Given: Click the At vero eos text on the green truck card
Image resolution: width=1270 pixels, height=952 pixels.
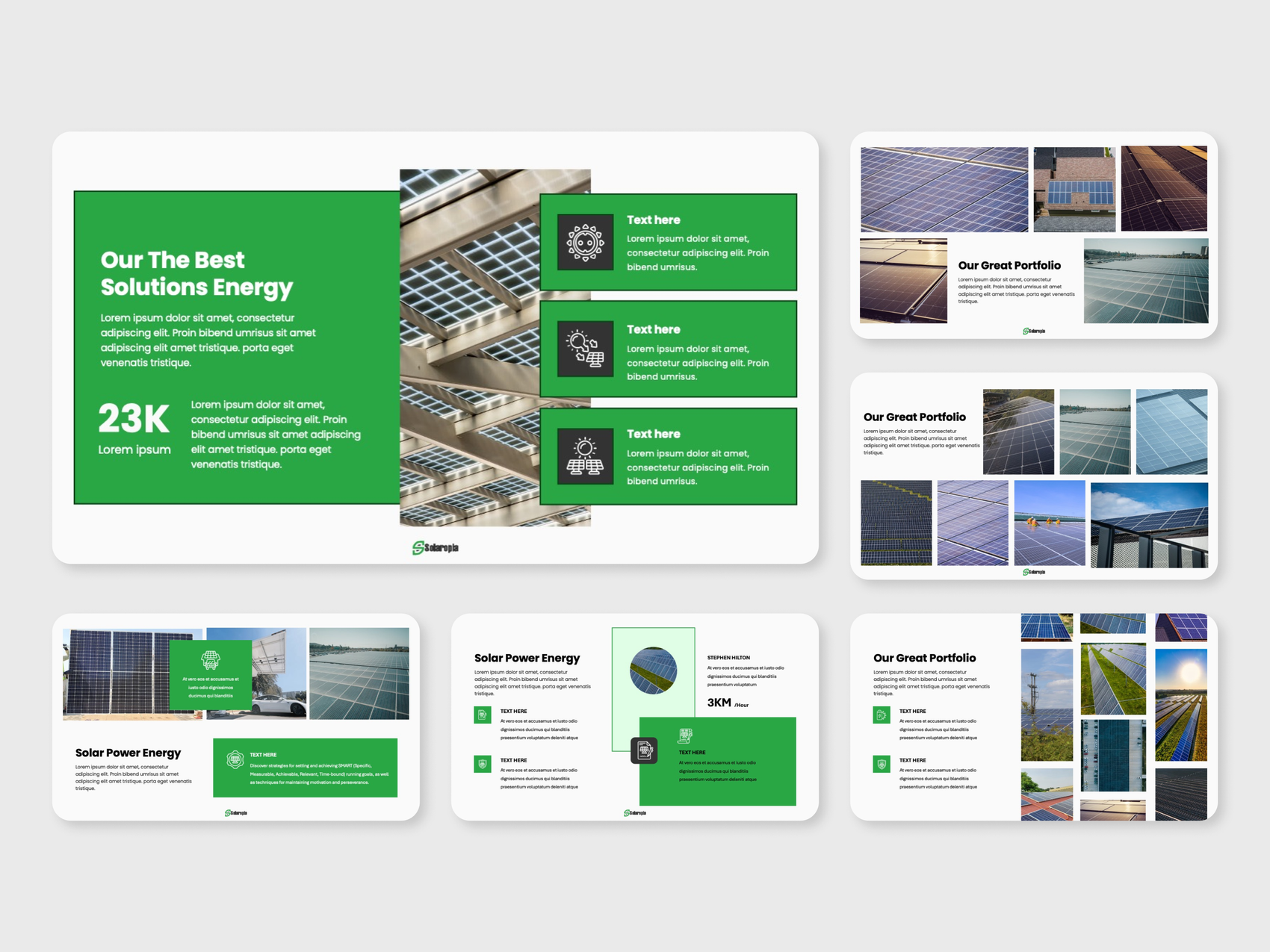Looking at the screenshot, I should click(211, 687).
